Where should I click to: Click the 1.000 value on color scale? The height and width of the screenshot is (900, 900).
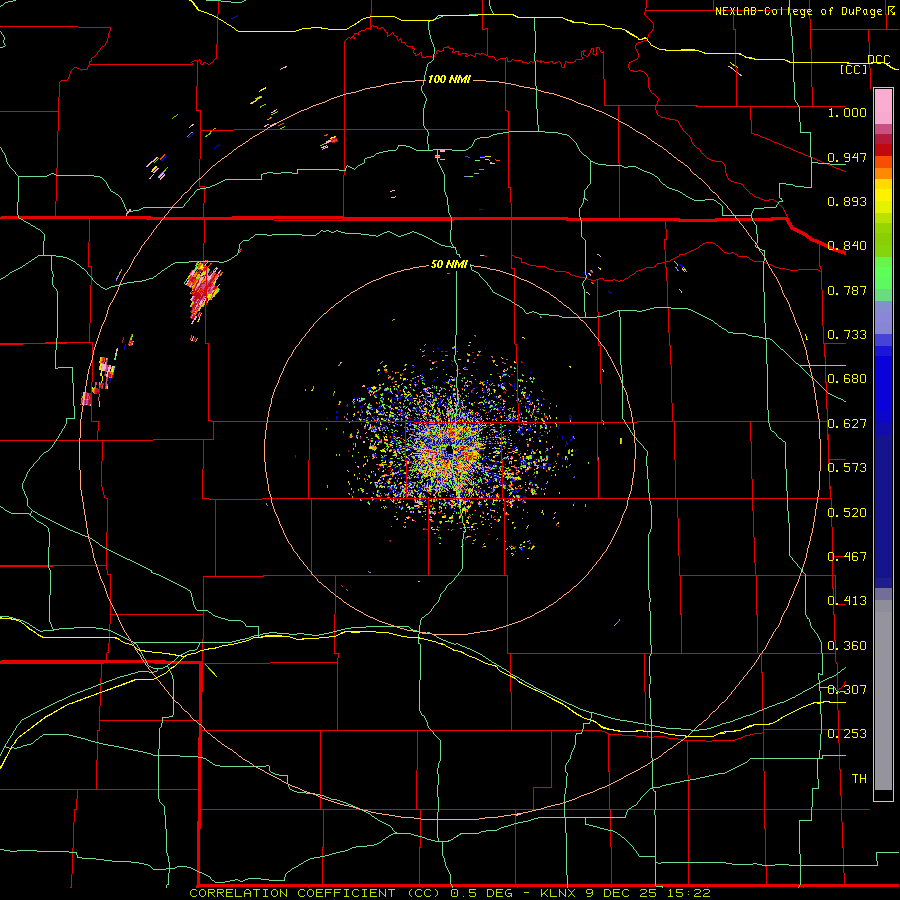847,113
